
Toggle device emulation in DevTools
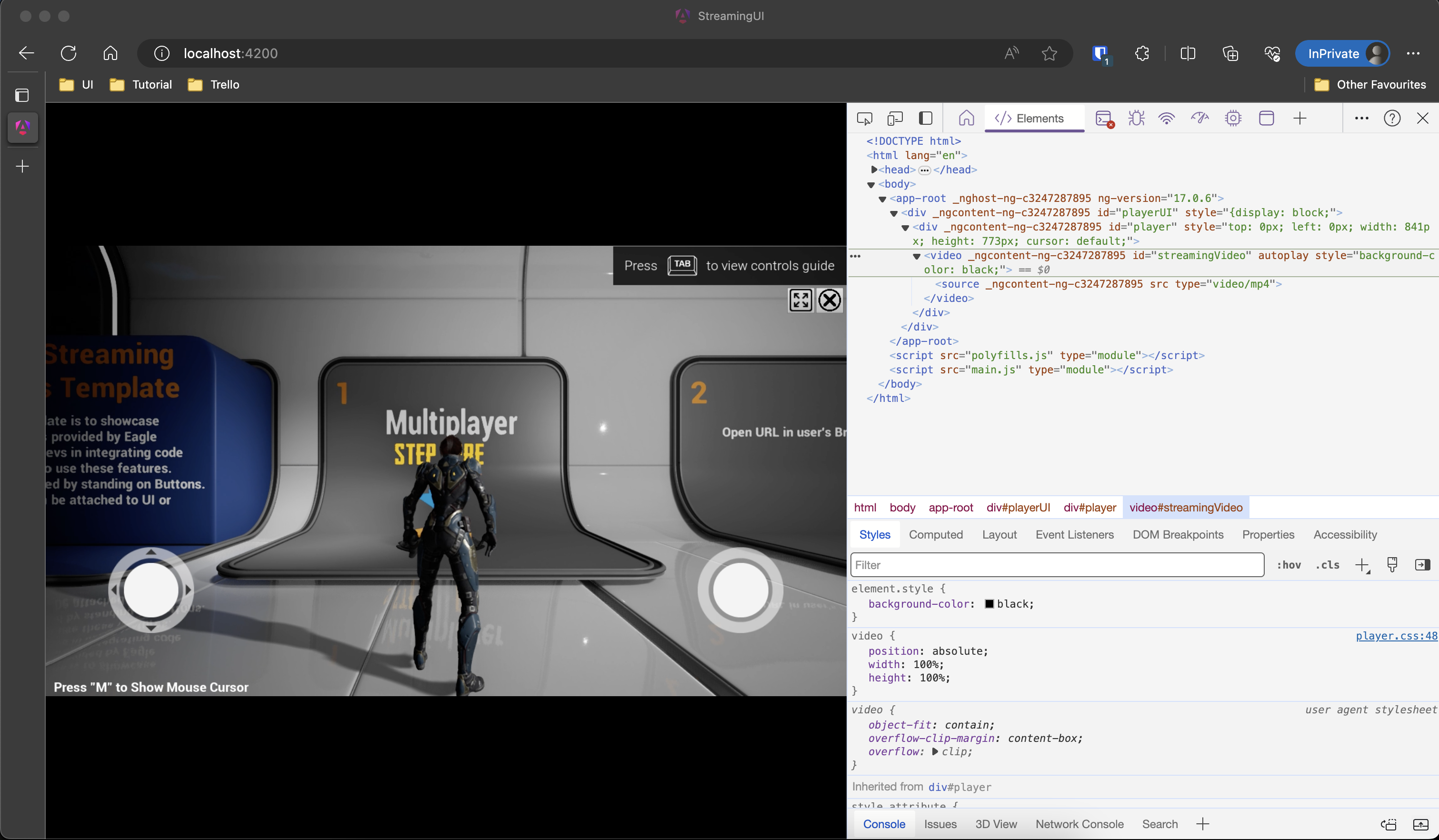[x=895, y=118]
